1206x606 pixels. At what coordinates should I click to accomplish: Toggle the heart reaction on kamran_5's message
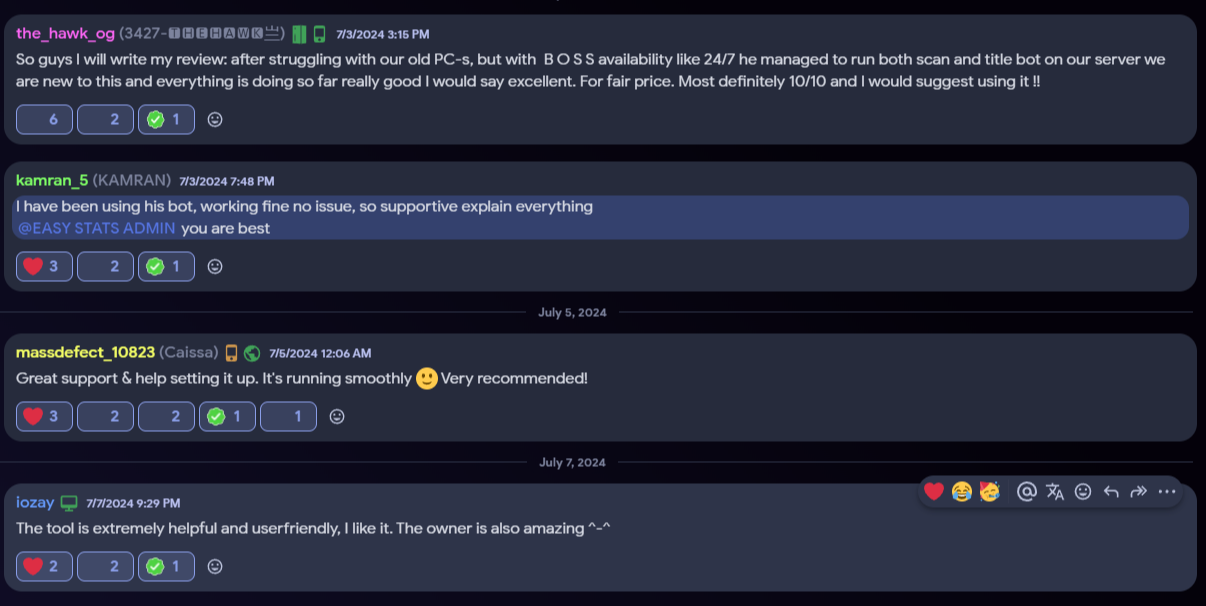(x=44, y=266)
